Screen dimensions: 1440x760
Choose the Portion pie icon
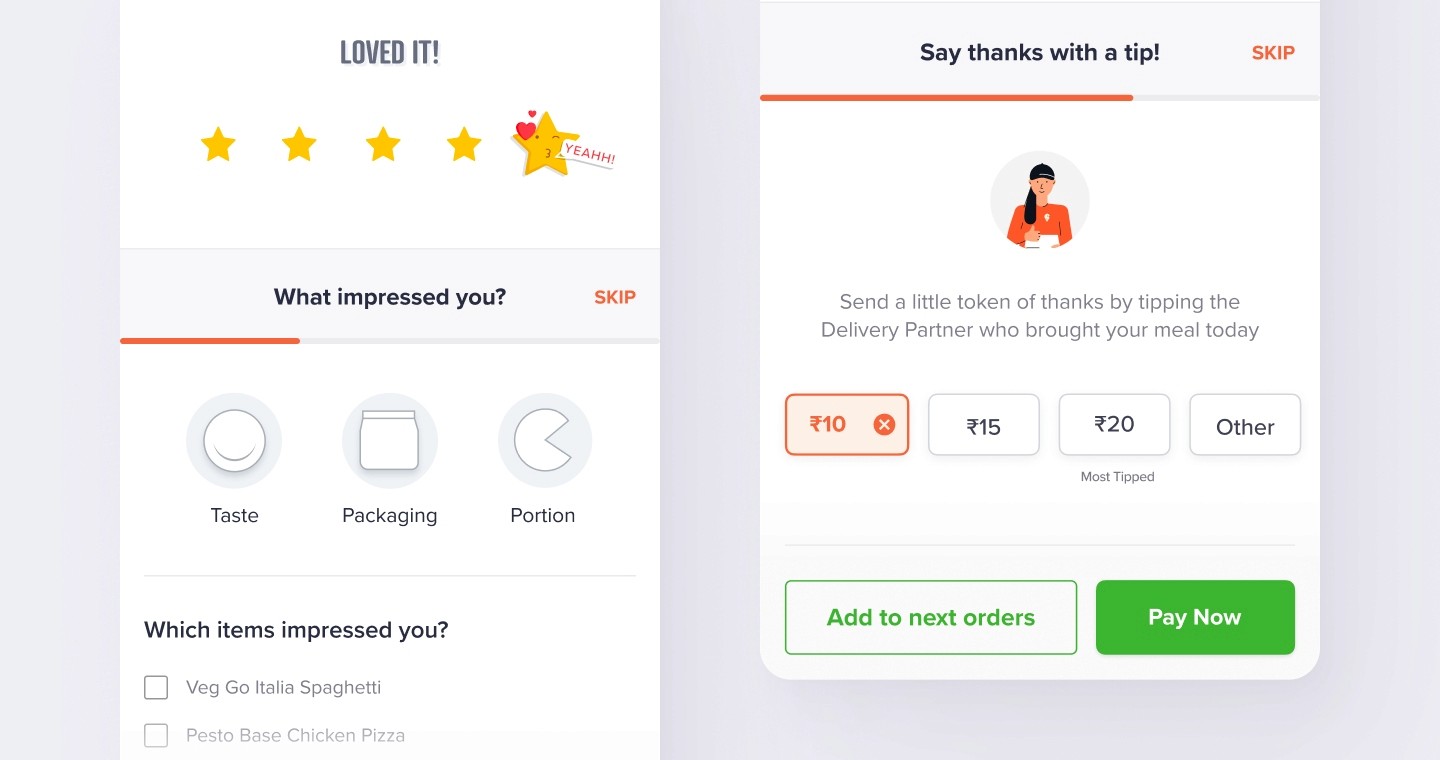click(545, 441)
